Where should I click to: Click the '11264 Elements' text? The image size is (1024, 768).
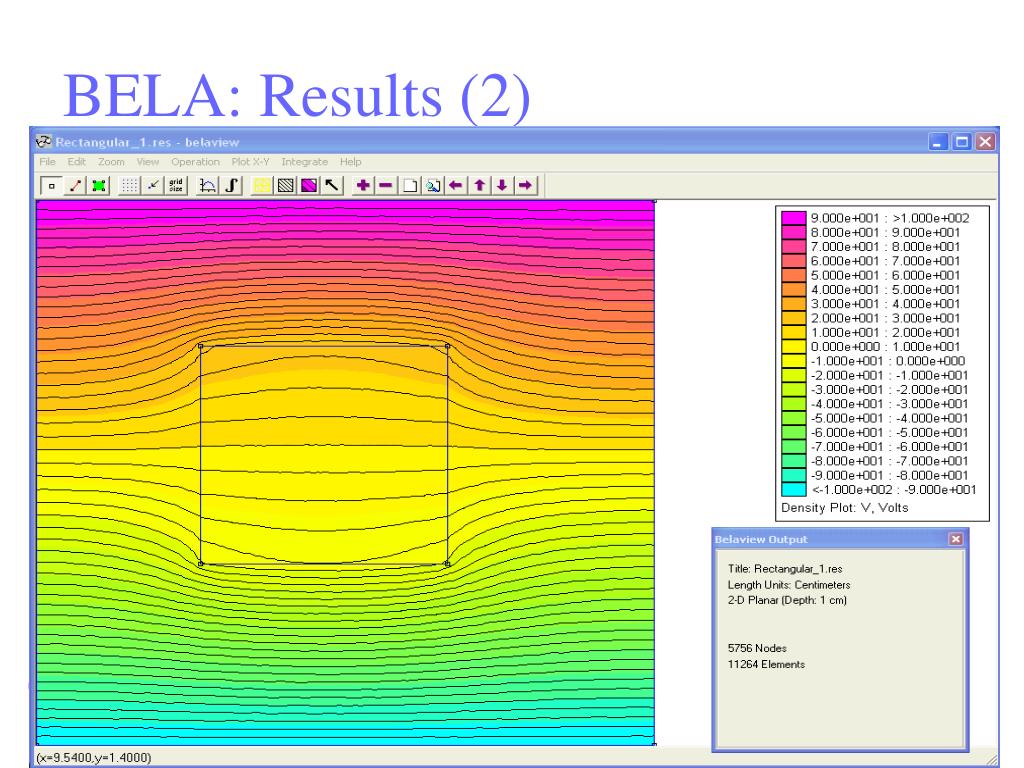766,664
